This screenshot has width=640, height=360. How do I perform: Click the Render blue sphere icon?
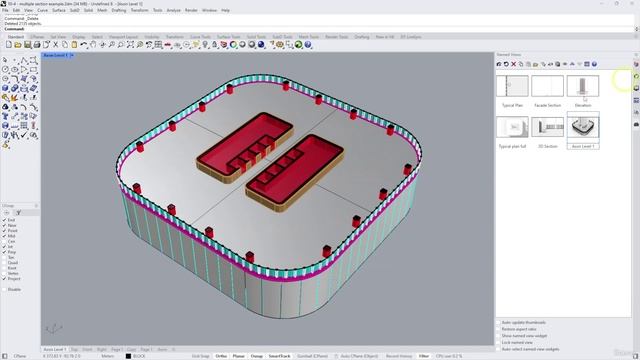(261, 44)
